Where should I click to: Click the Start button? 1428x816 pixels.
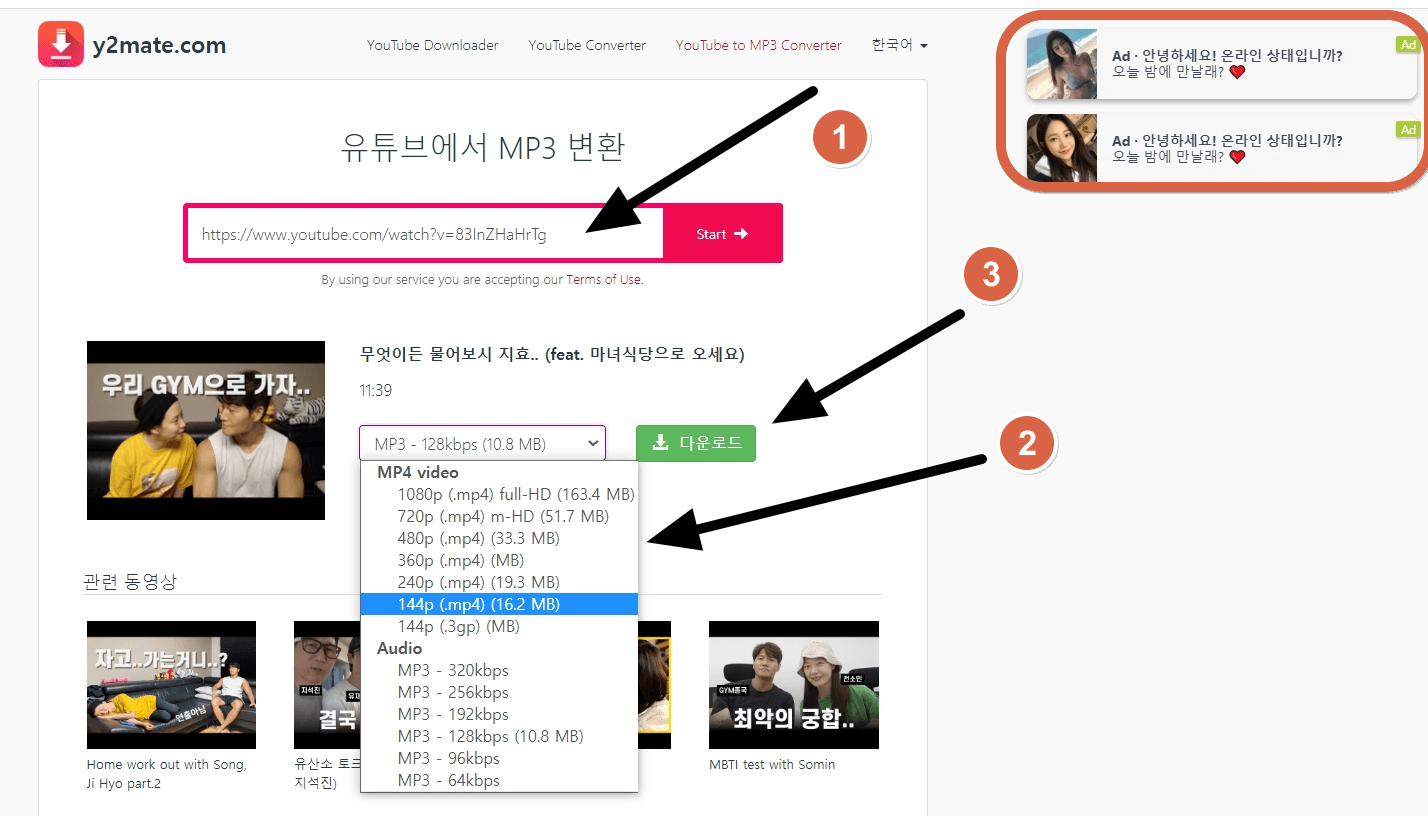[x=722, y=234]
